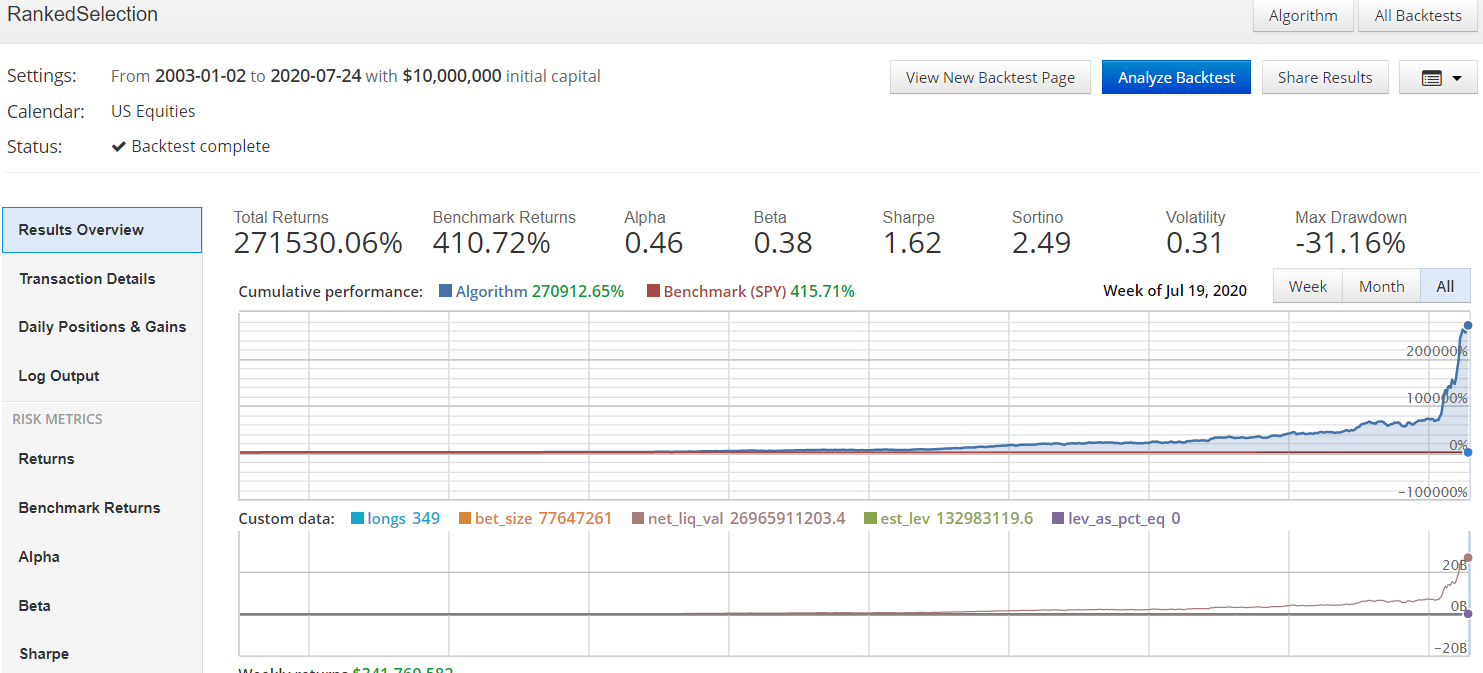Click the cumulative performance chart end marker
This screenshot has height=673, width=1483.
click(1467, 326)
